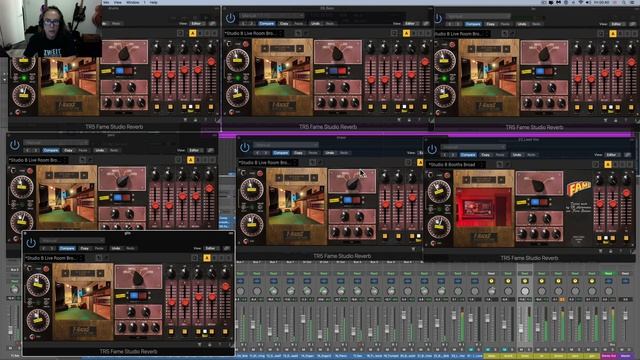This screenshot has width=640, height=360.
Task: Click power icon in the middle-left reverb window
Action: (x=15, y=144)
